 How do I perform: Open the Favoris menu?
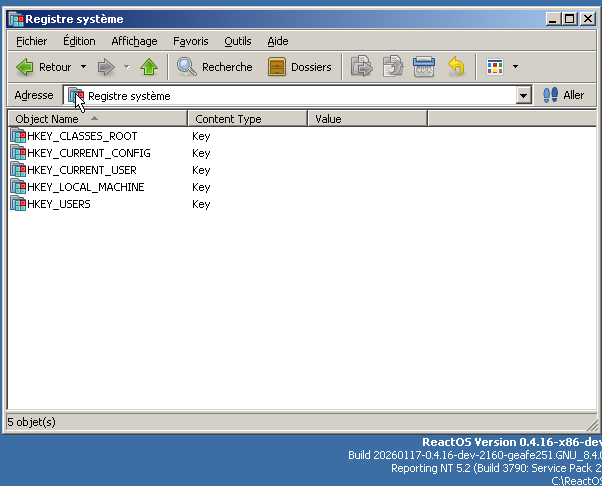pyautogui.click(x=190, y=41)
